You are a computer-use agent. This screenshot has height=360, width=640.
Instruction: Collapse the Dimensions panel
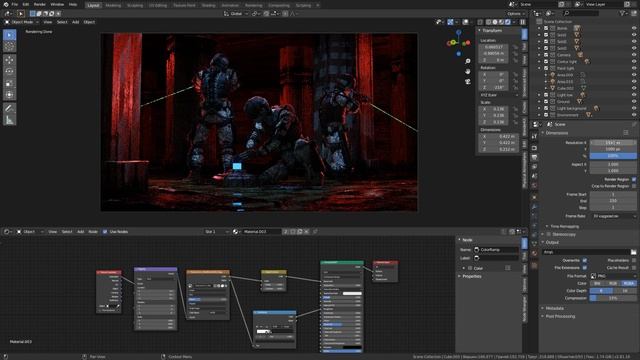(556, 133)
